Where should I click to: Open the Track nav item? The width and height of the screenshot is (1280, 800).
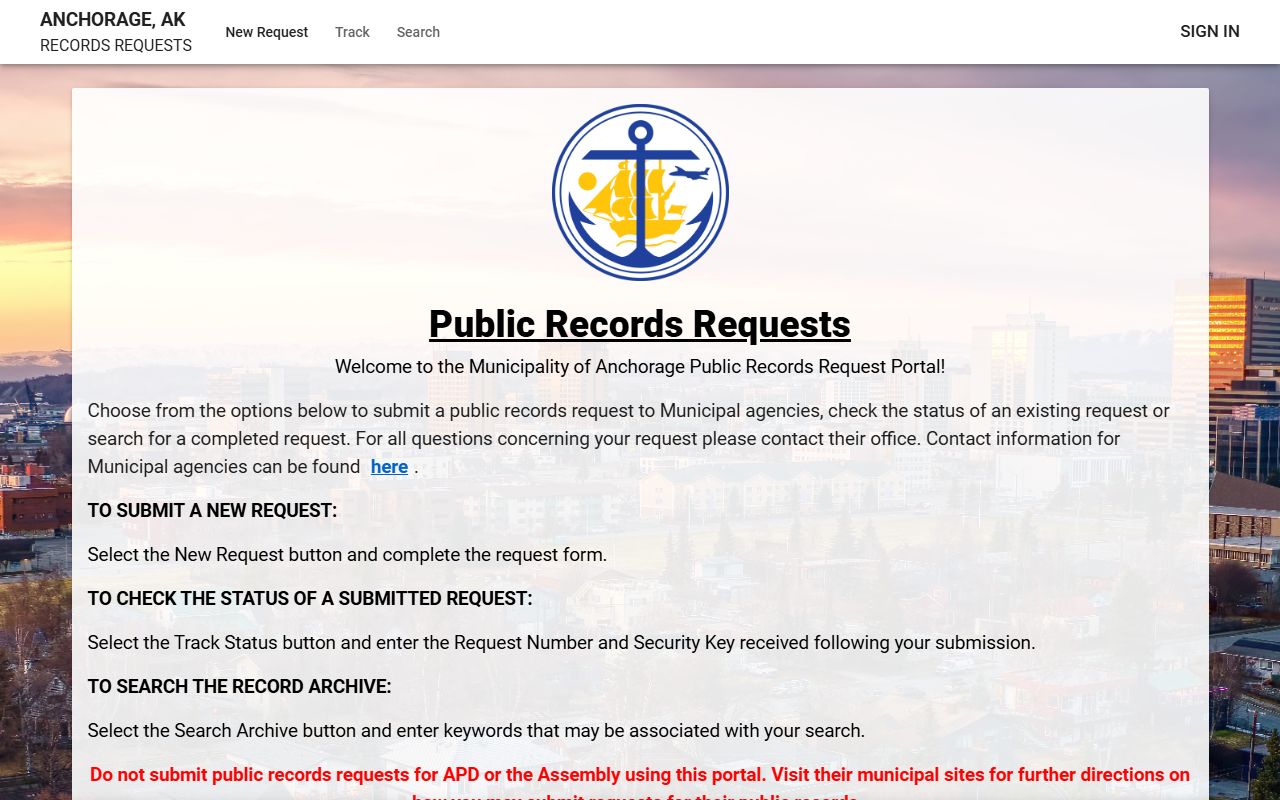click(352, 32)
